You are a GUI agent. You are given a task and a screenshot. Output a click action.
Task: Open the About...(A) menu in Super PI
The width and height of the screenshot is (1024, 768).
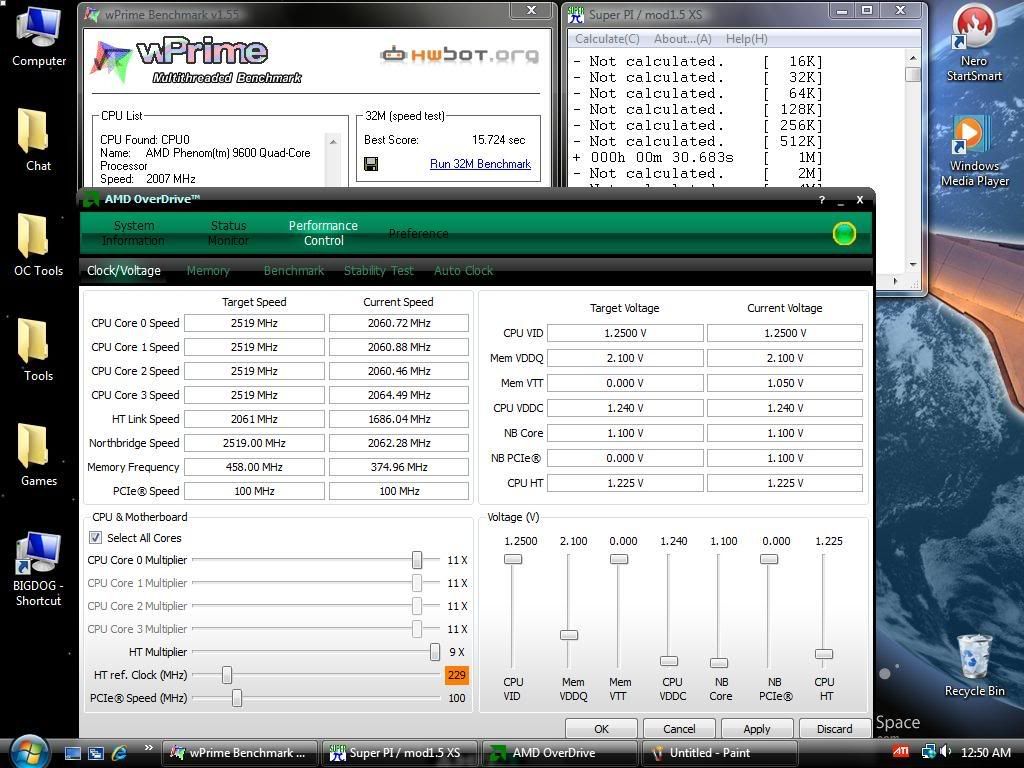[682, 39]
